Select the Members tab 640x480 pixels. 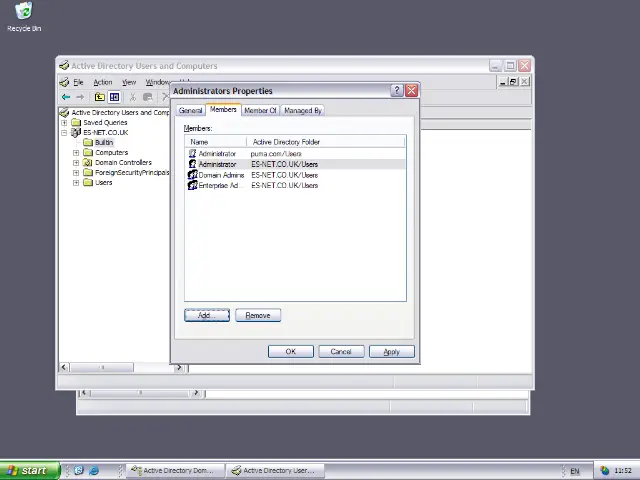pos(223,109)
